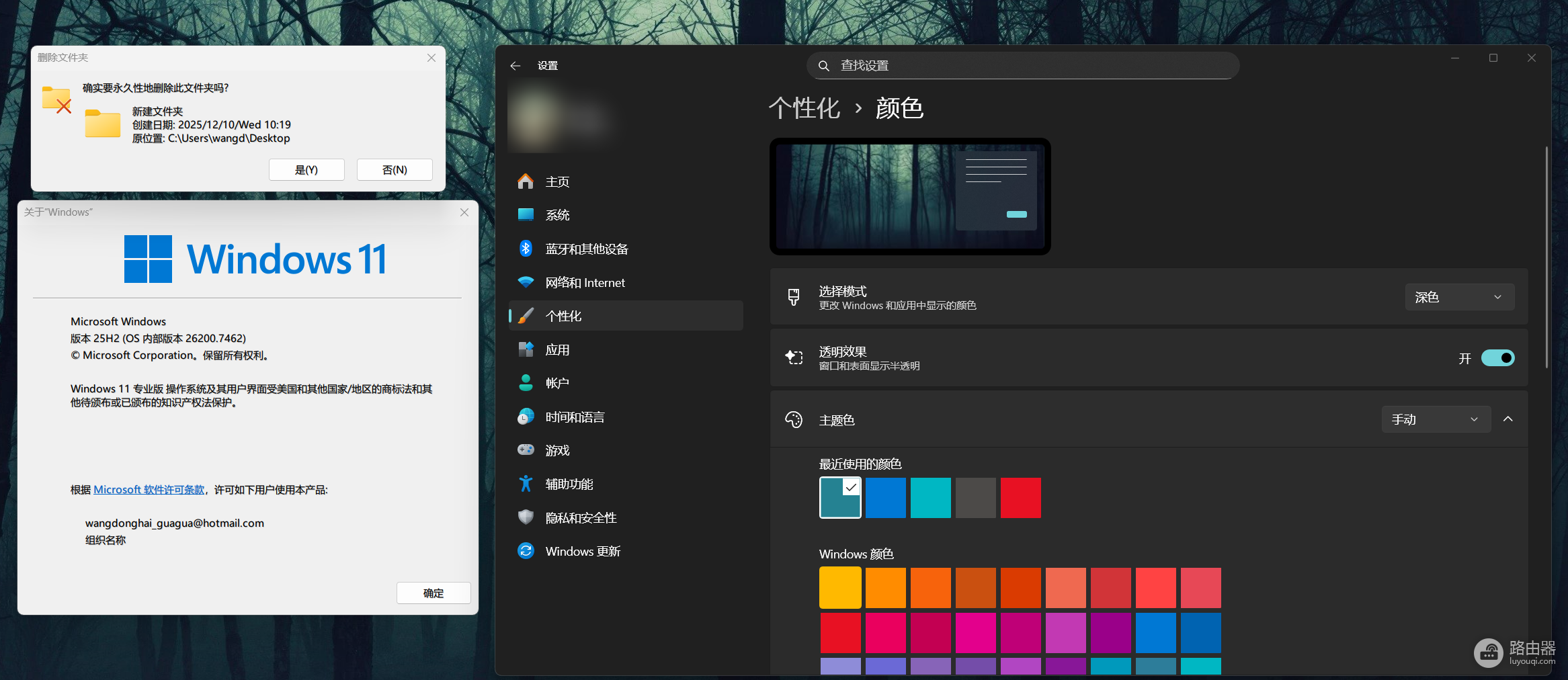Select recent dark gray color swatch

(x=976, y=498)
